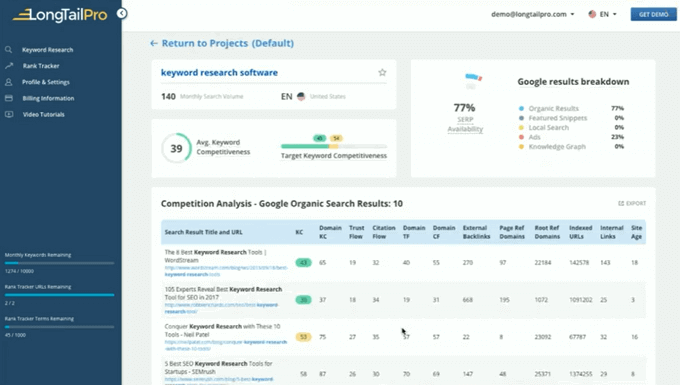Image resolution: width=680 pixels, height=385 pixels.
Task: Click the GET DEMO button
Action: [x=654, y=14]
